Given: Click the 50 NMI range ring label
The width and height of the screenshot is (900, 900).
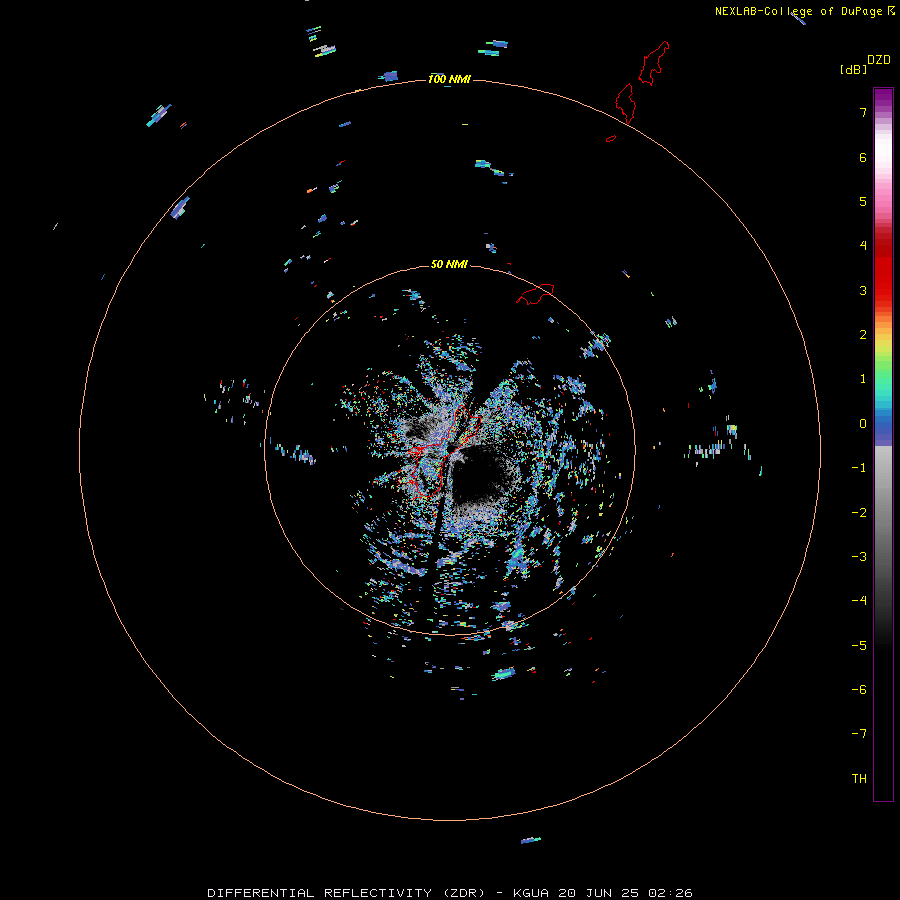Looking at the screenshot, I should 449,264.
